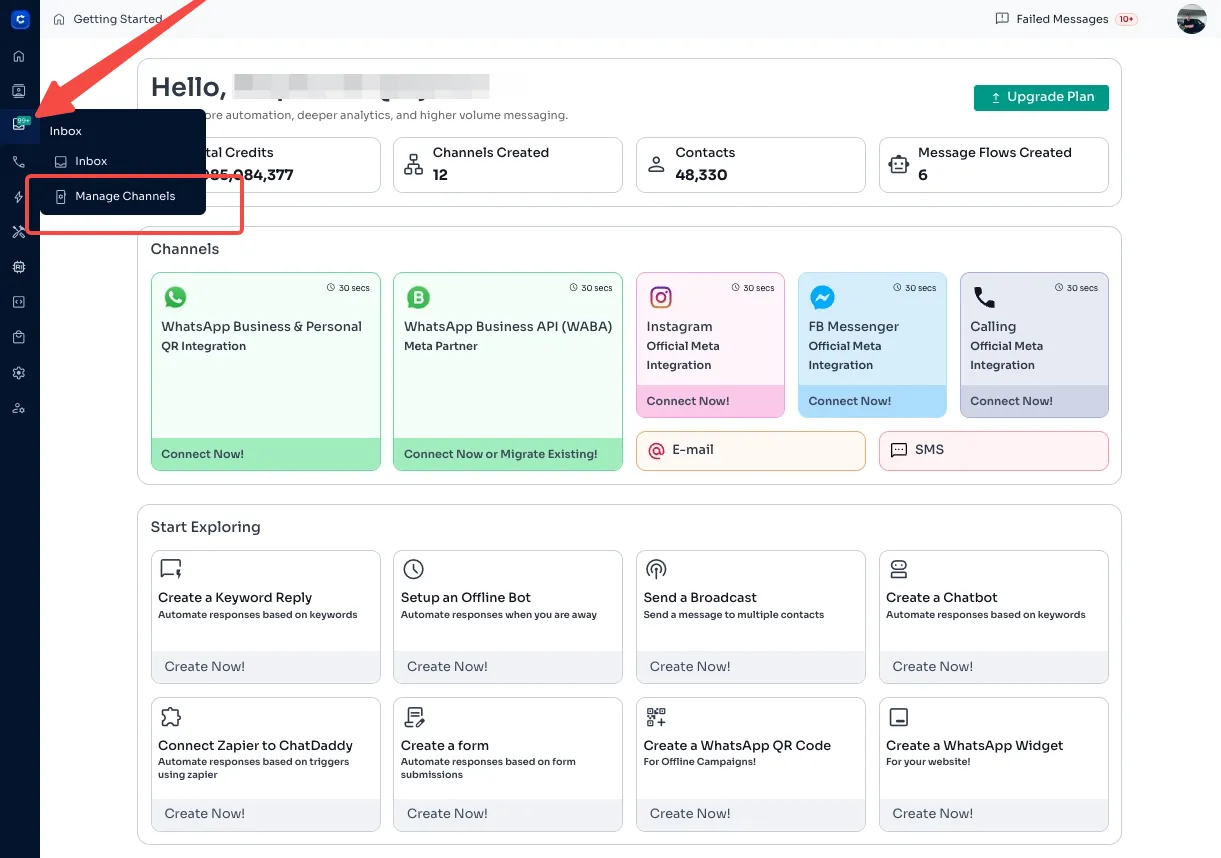Click Create Now under Send a Broadcast
This screenshot has width=1221, height=858.
tap(690, 666)
